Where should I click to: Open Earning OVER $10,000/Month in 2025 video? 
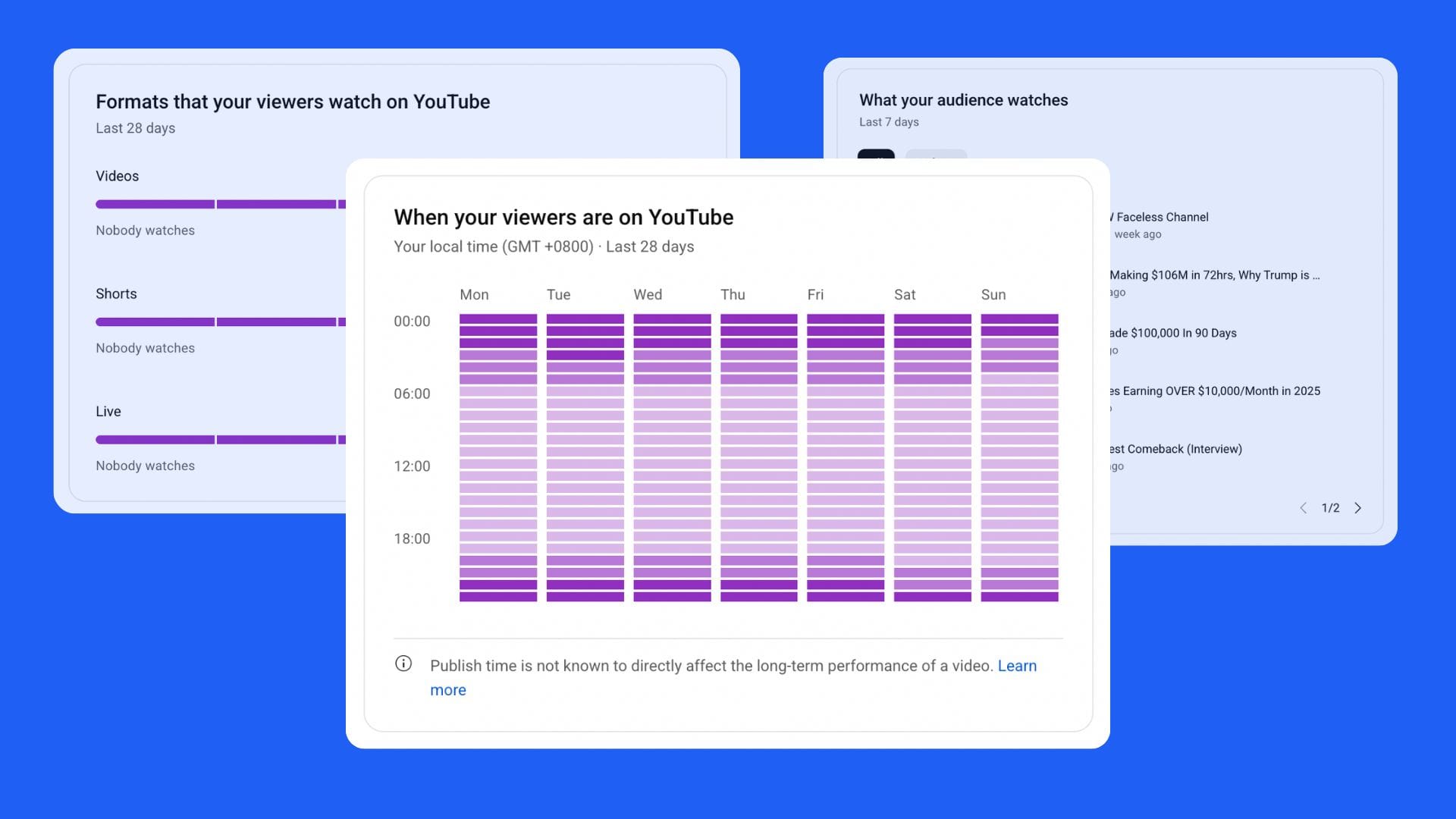point(1213,391)
